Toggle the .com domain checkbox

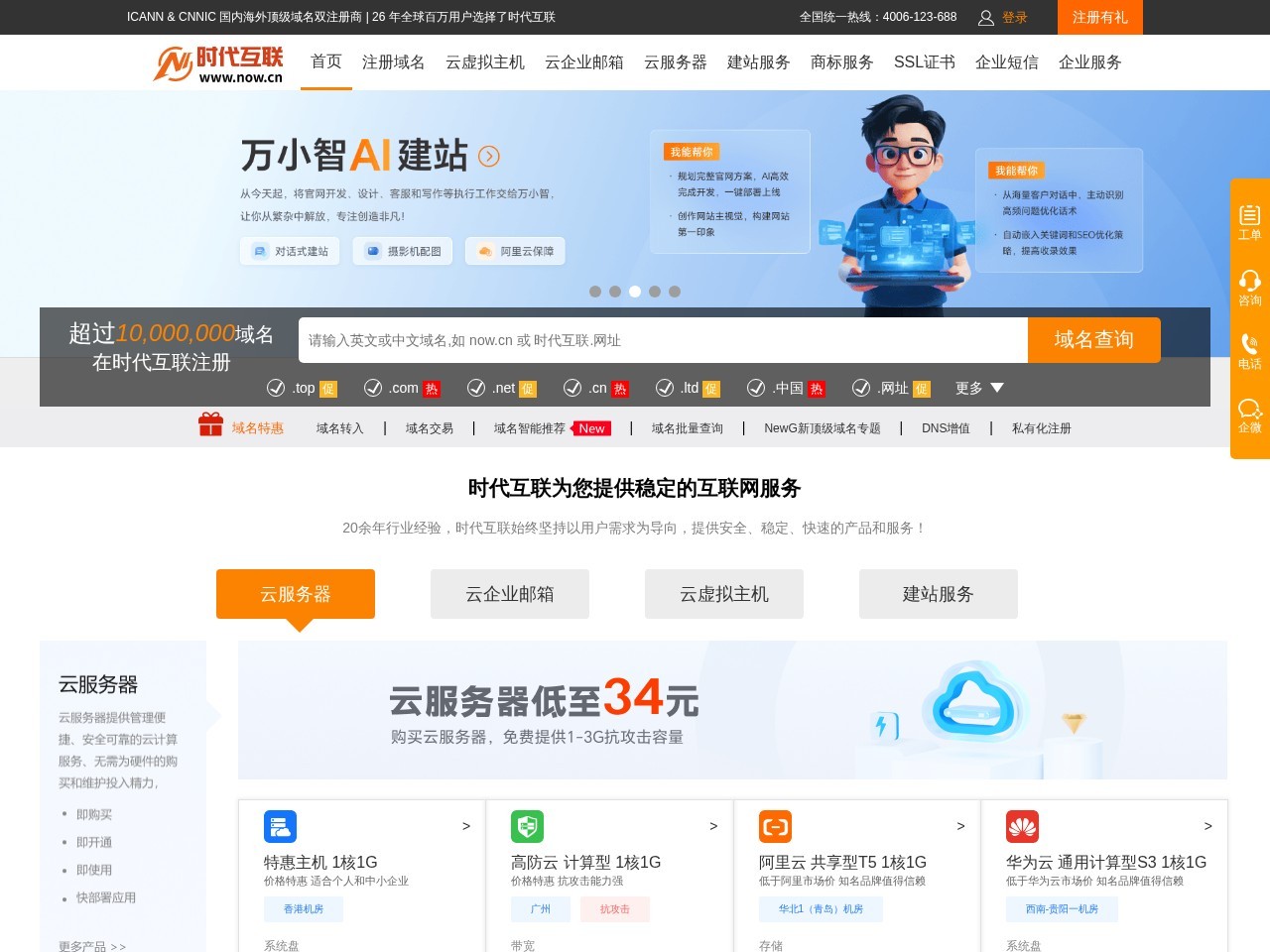[373, 388]
